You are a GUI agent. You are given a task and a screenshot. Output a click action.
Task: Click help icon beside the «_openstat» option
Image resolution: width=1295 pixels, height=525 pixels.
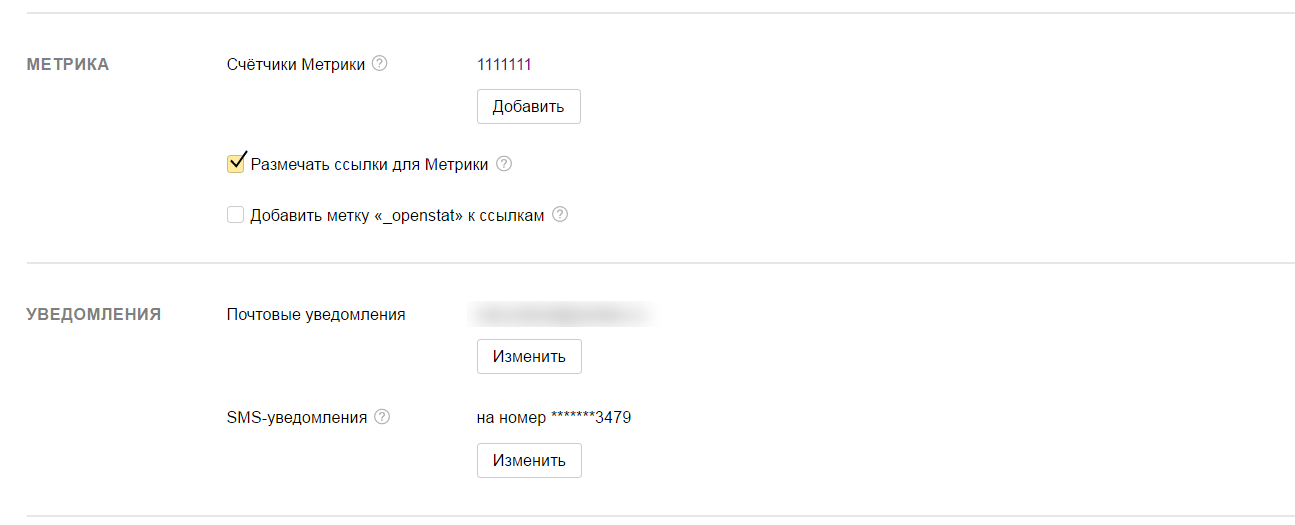tap(560, 214)
